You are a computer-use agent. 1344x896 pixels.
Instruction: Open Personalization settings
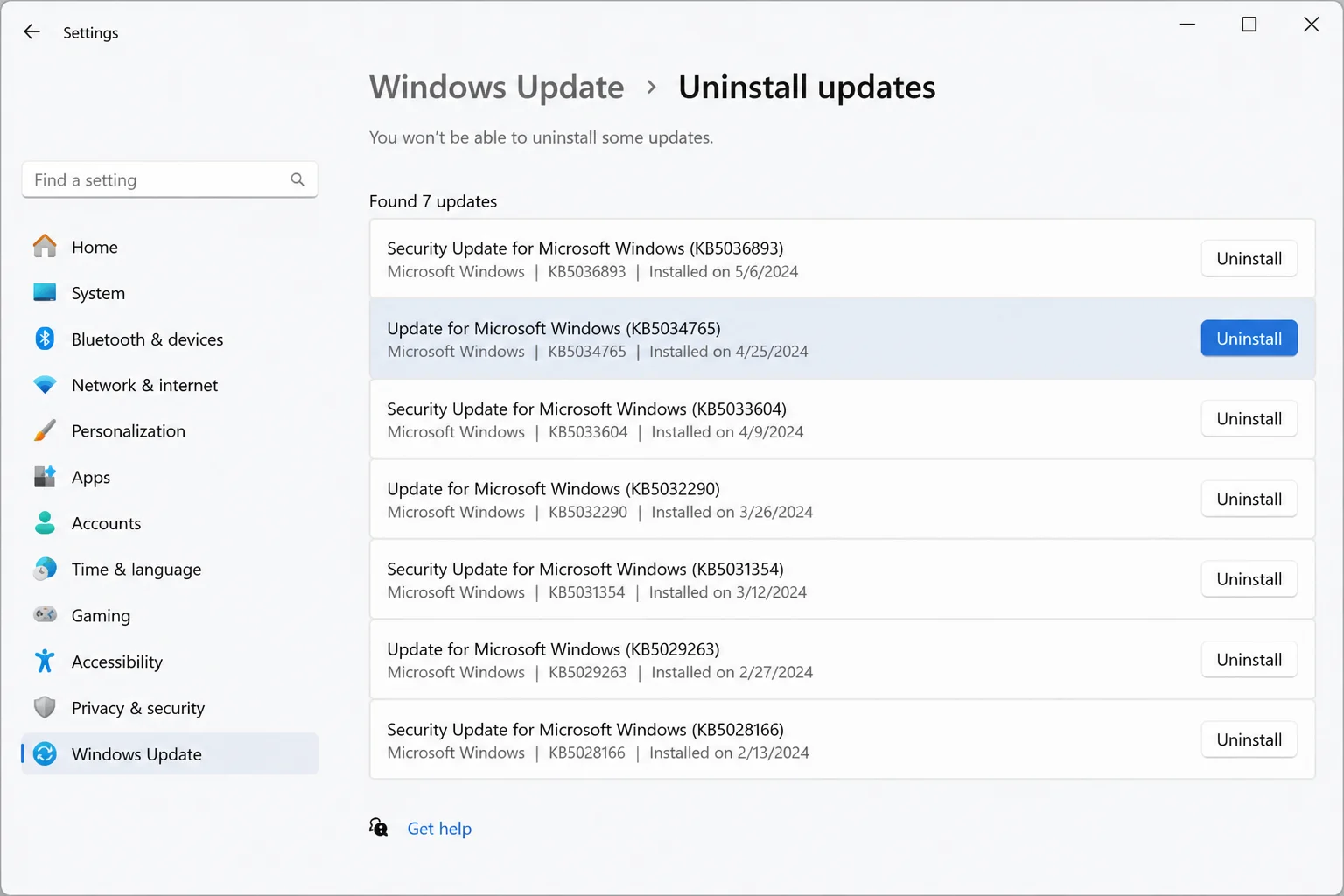pos(170,430)
